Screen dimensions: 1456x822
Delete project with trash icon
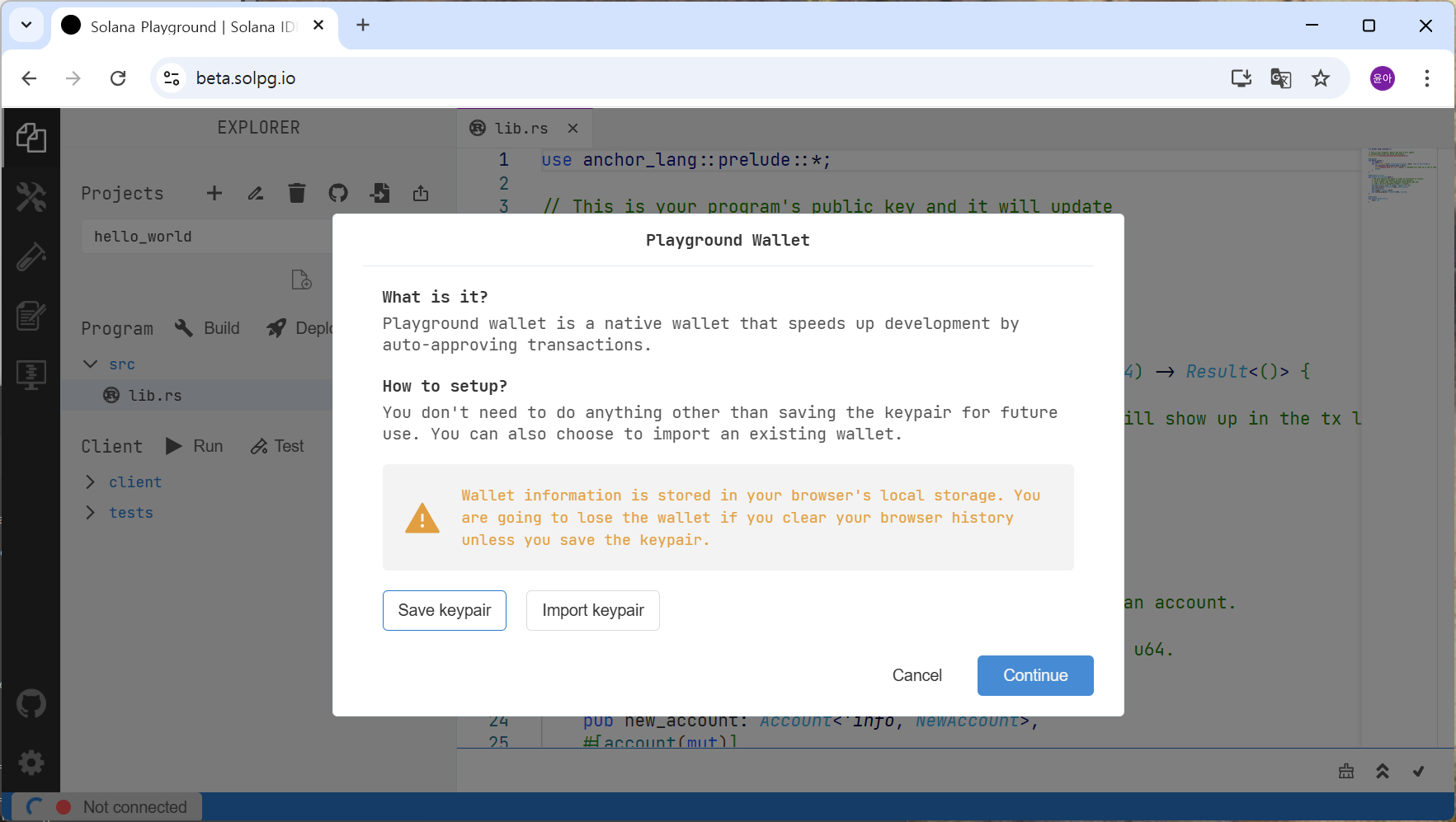(x=297, y=193)
